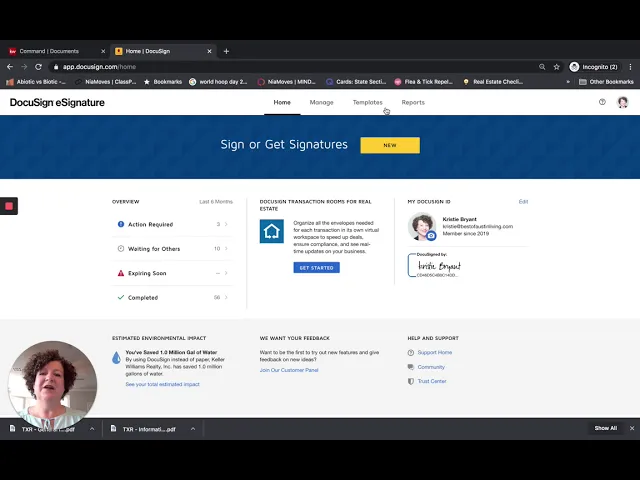Viewport: 640px width, 480px height.
Task: Close the downloads bar
Action: (632, 428)
